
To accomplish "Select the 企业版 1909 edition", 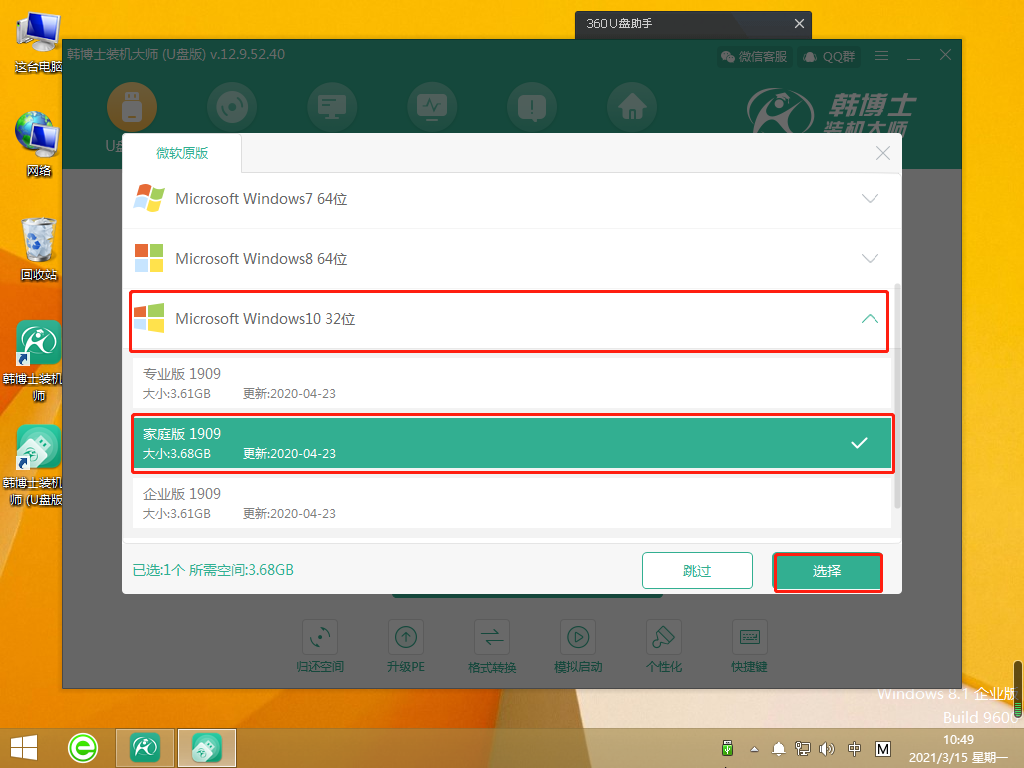I will (511, 503).
